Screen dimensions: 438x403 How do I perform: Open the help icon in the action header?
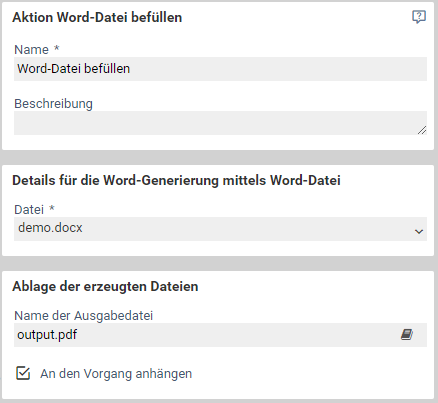pyautogui.click(x=419, y=17)
